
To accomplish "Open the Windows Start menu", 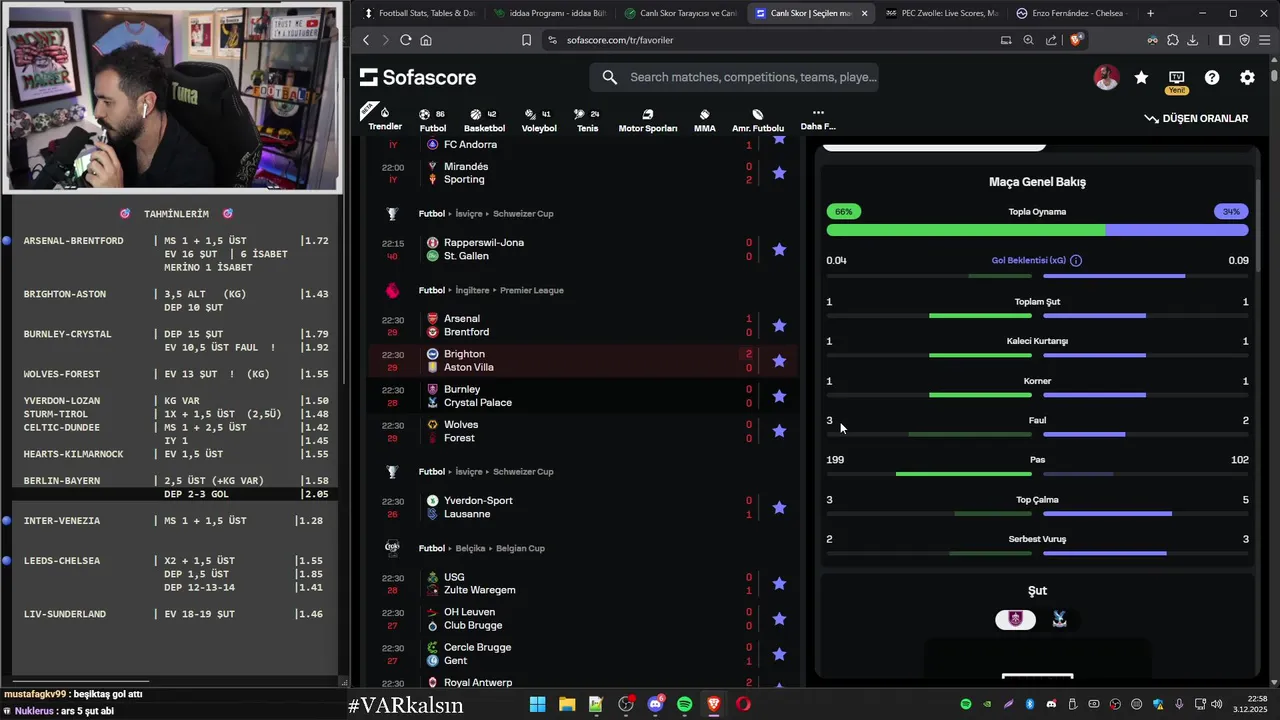I will (537, 704).
